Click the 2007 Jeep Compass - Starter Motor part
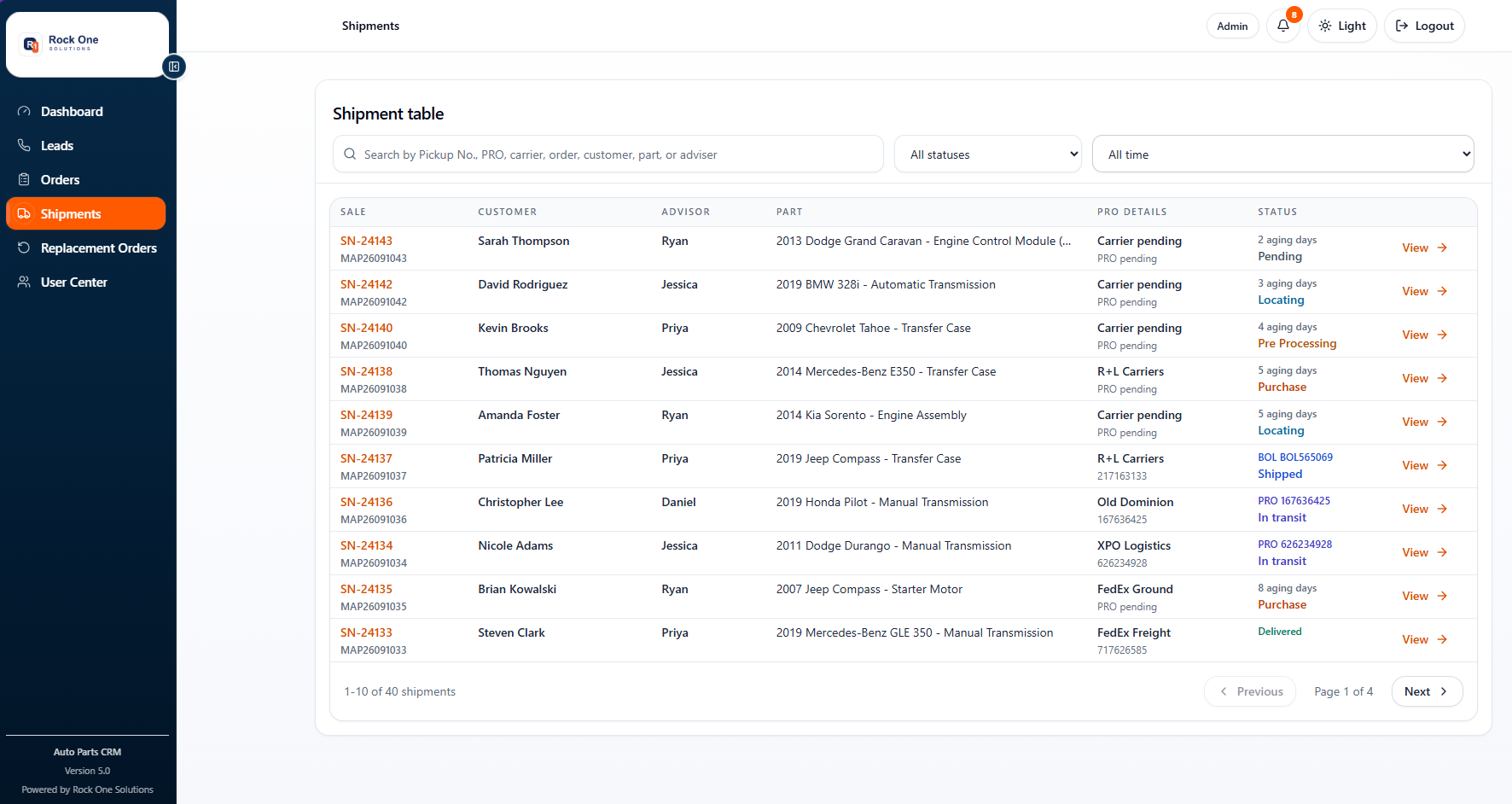 [x=869, y=589]
